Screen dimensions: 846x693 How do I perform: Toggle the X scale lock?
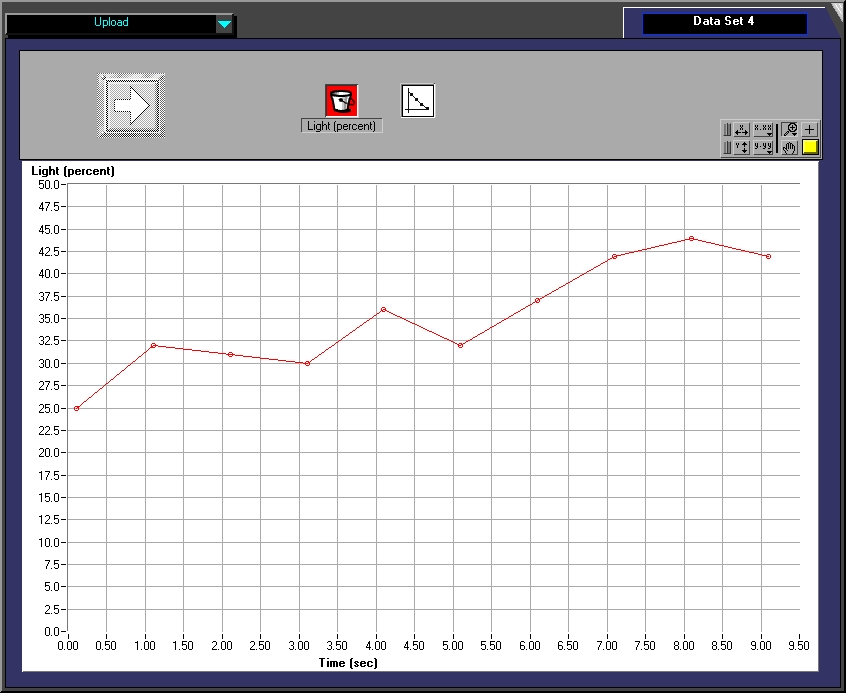[727, 129]
